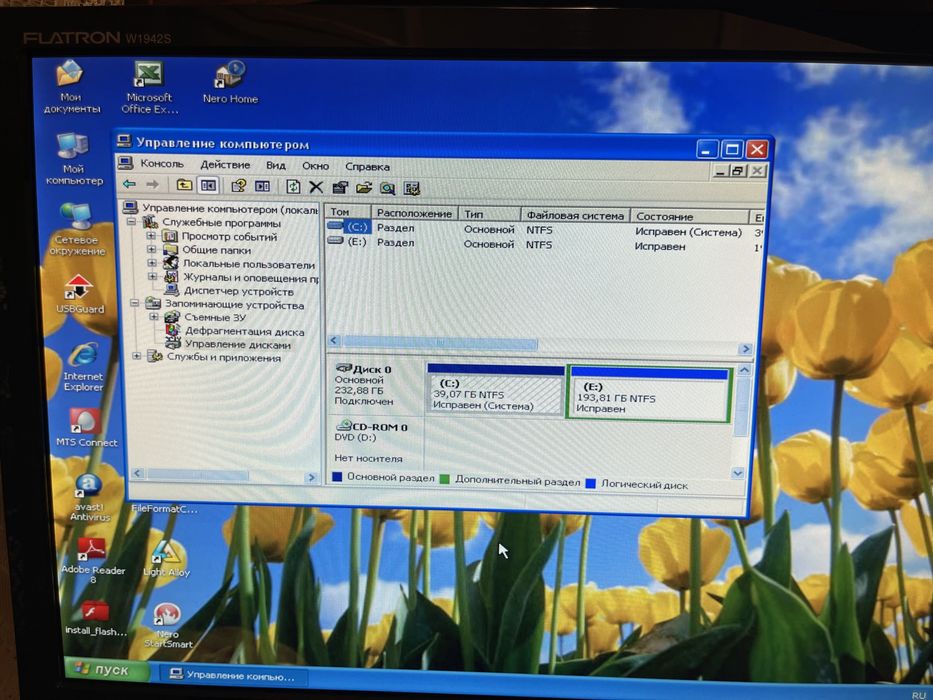Image resolution: width=933 pixels, height=700 pixels.
Task: Click the Диск 0 disk label
Action: tap(372, 369)
